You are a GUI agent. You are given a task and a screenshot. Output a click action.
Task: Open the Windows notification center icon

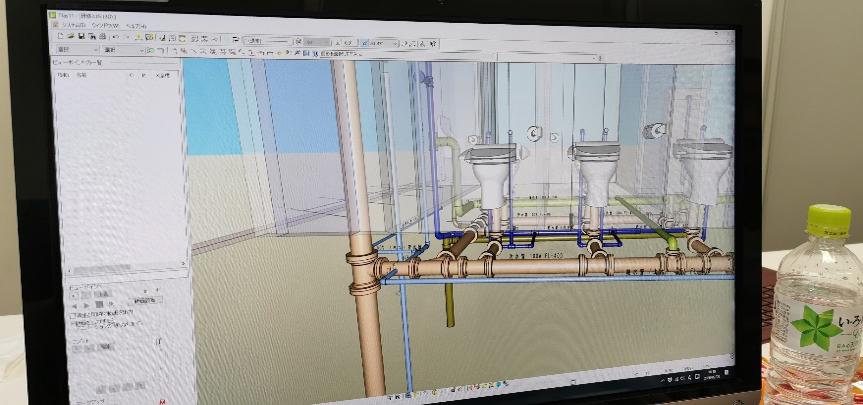pyautogui.click(x=727, y=373)
